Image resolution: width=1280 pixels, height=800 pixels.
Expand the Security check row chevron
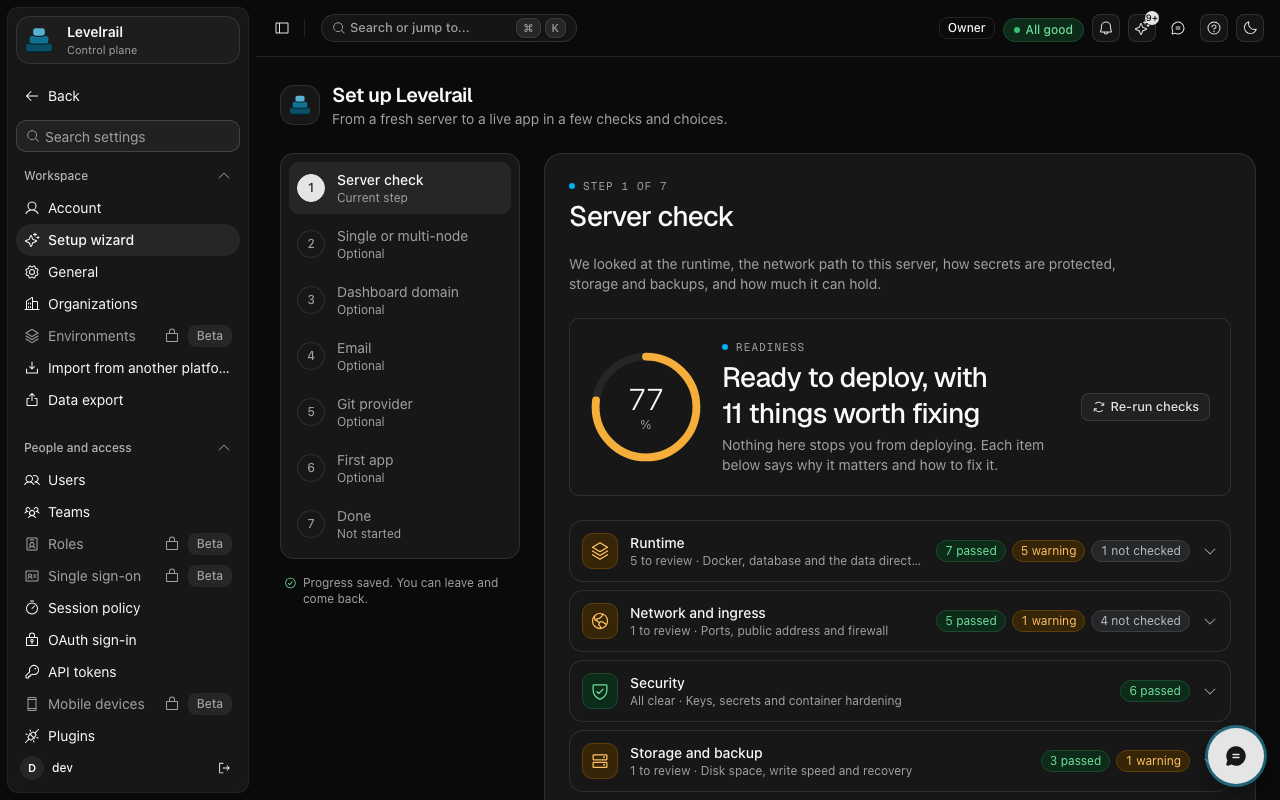(1210, 691)
